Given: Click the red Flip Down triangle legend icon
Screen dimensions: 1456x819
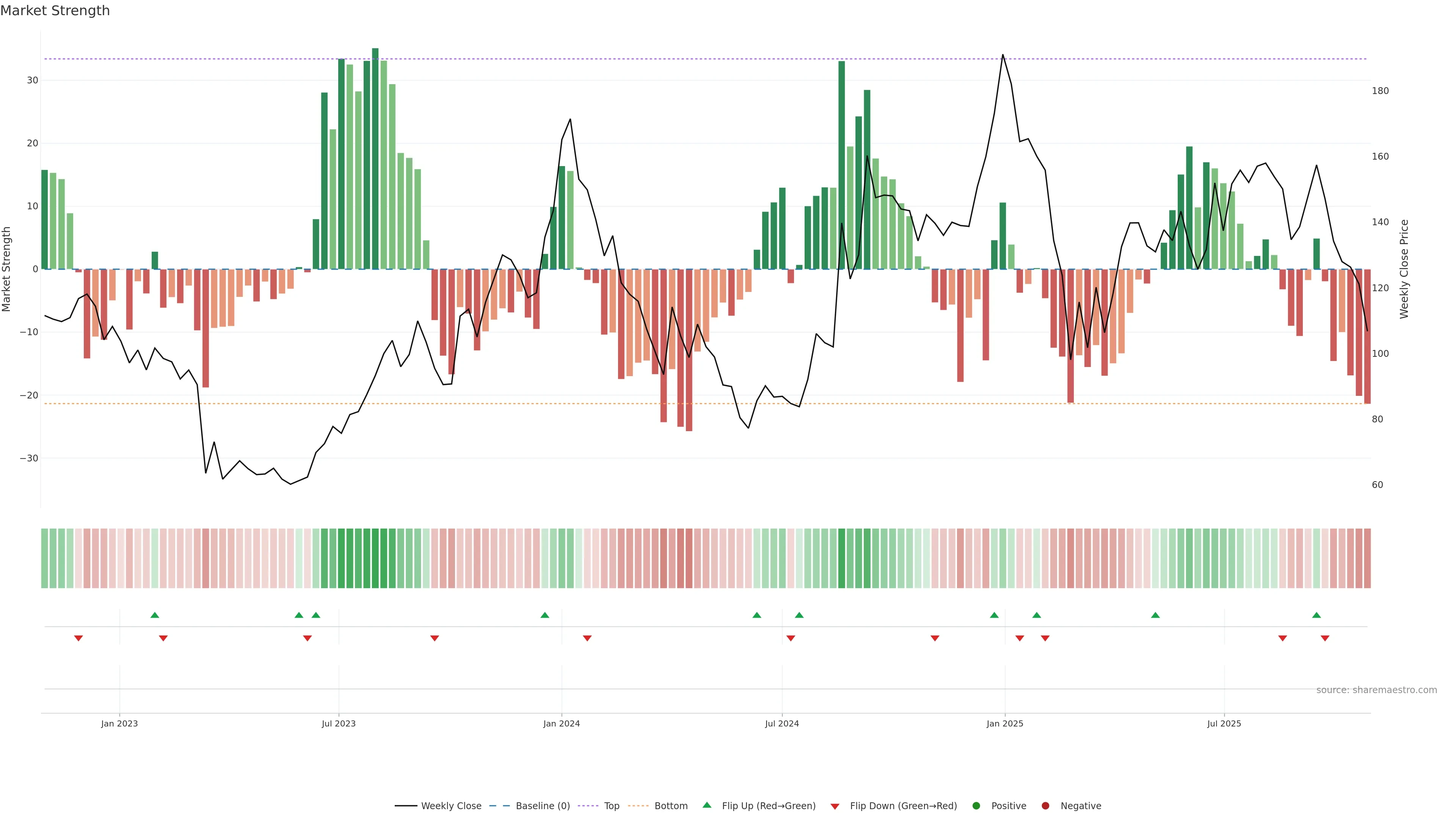Looking at the screenshot, I should pyautogui.click(x=835, y=806).
